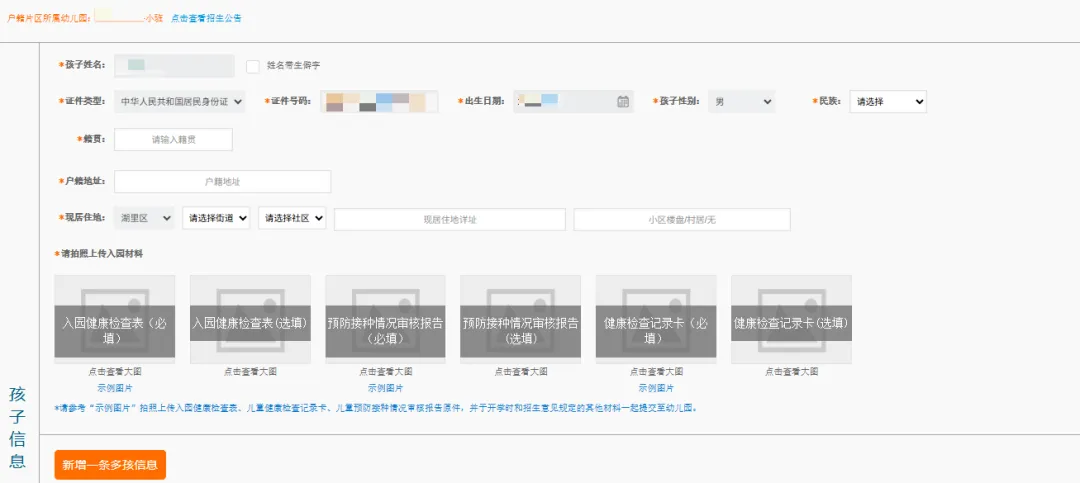Viewport: 1080px width, 483px height.
Task: Click 点击查看大图 under 入园健康检查表（必填）
Action: [x=114, y=371]
